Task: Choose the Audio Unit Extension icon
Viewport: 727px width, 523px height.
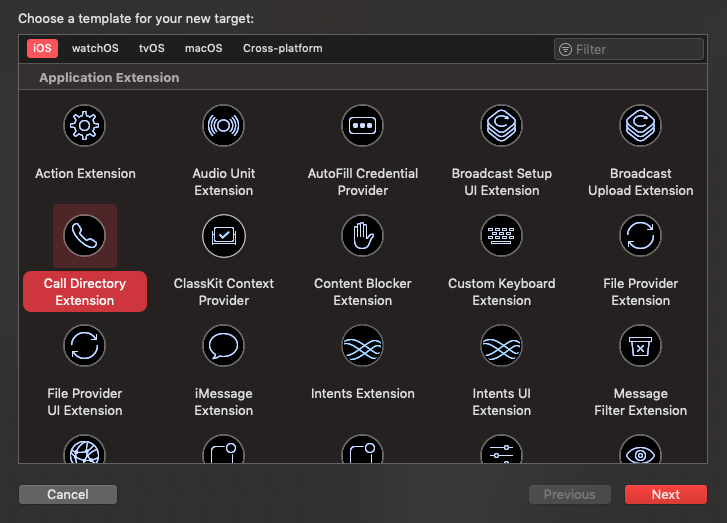Action: tap(223, 126)
